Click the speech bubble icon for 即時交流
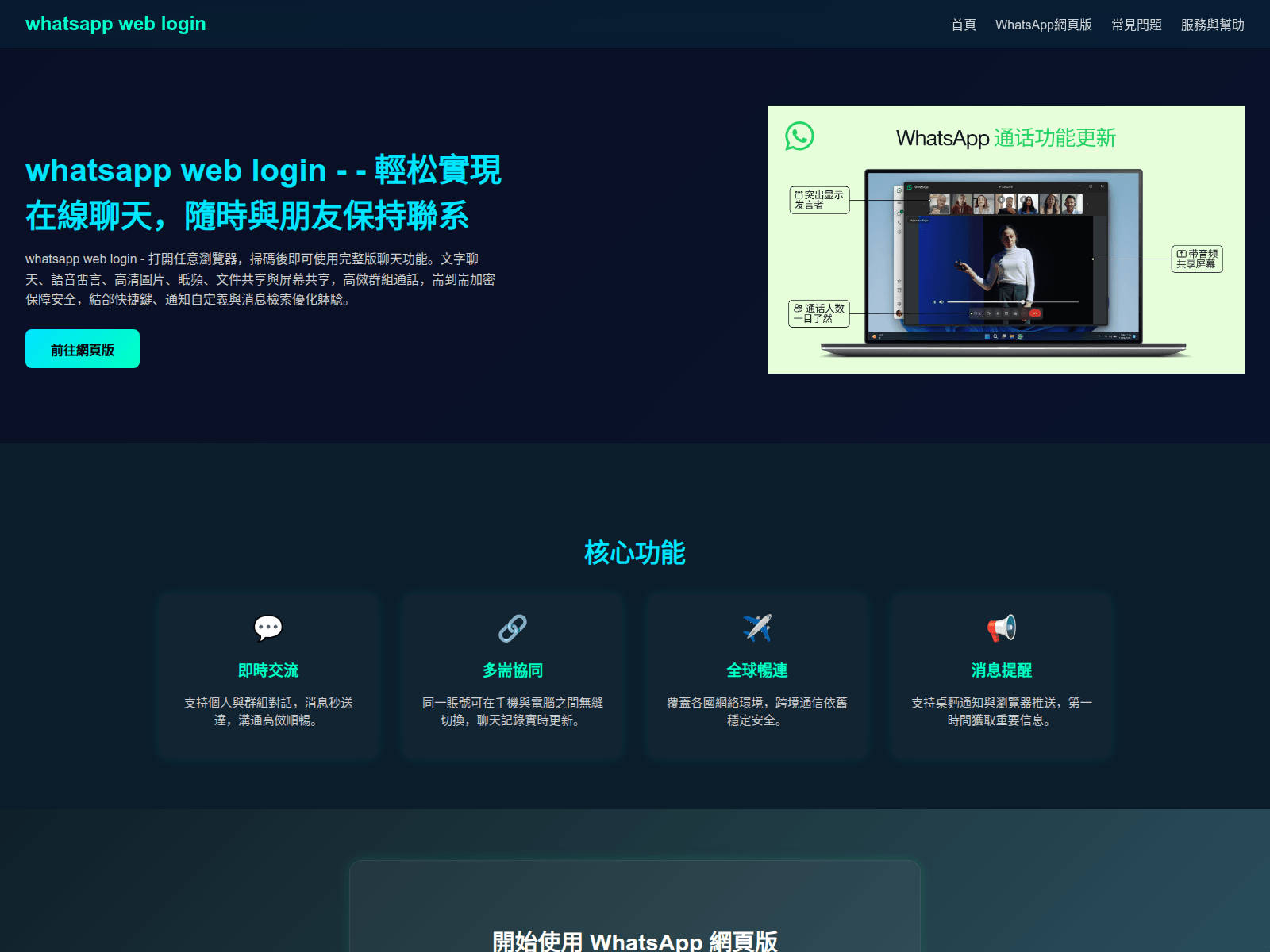The height and width of the screenshot is (952, 1270). (x=268, y=628)
